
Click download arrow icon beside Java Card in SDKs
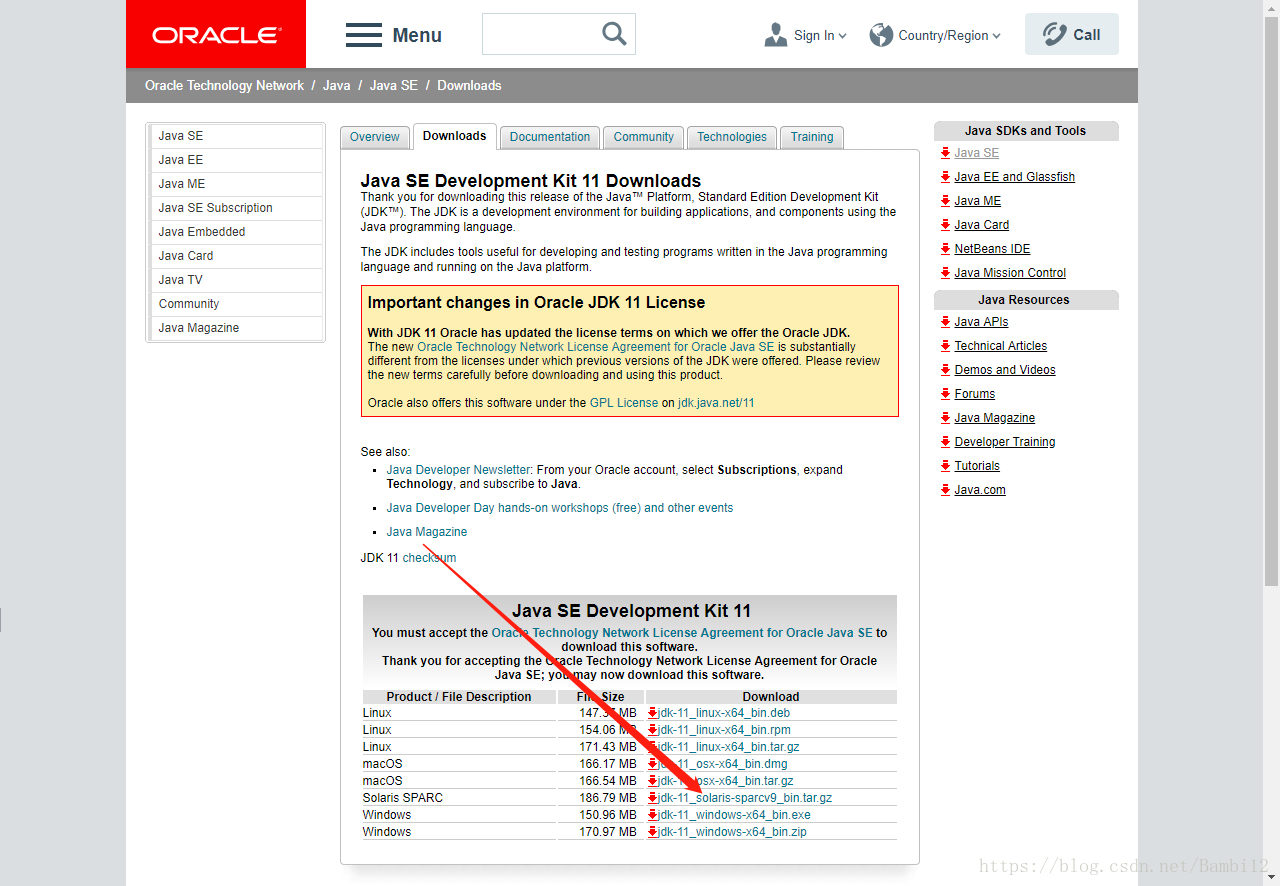(x=945, y=225)
